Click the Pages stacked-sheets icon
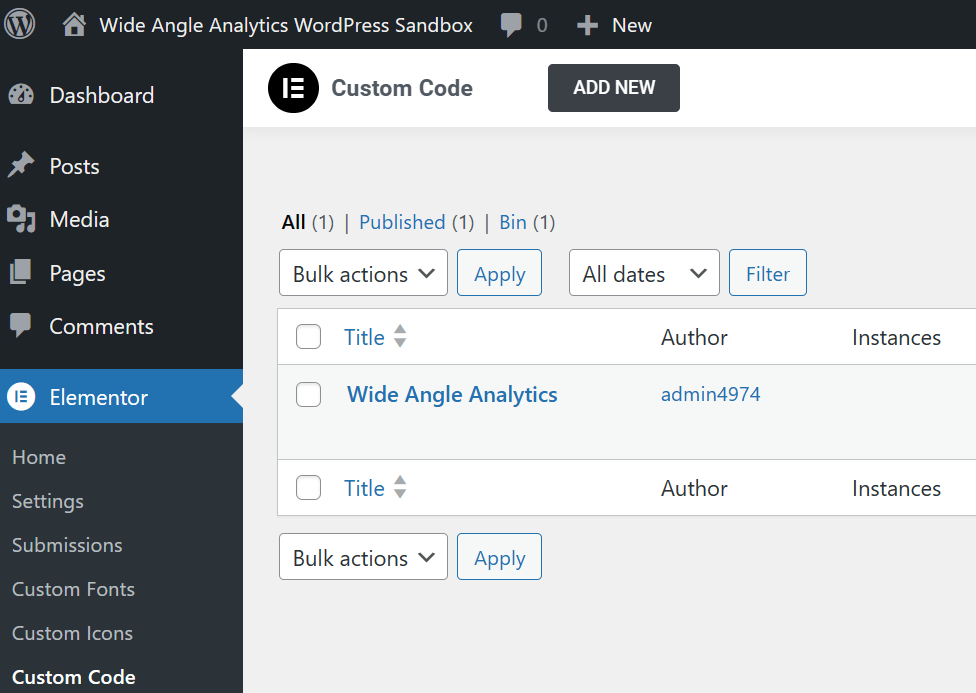The width and height of the screenshot is (976, 693). [x=21, y=273]
